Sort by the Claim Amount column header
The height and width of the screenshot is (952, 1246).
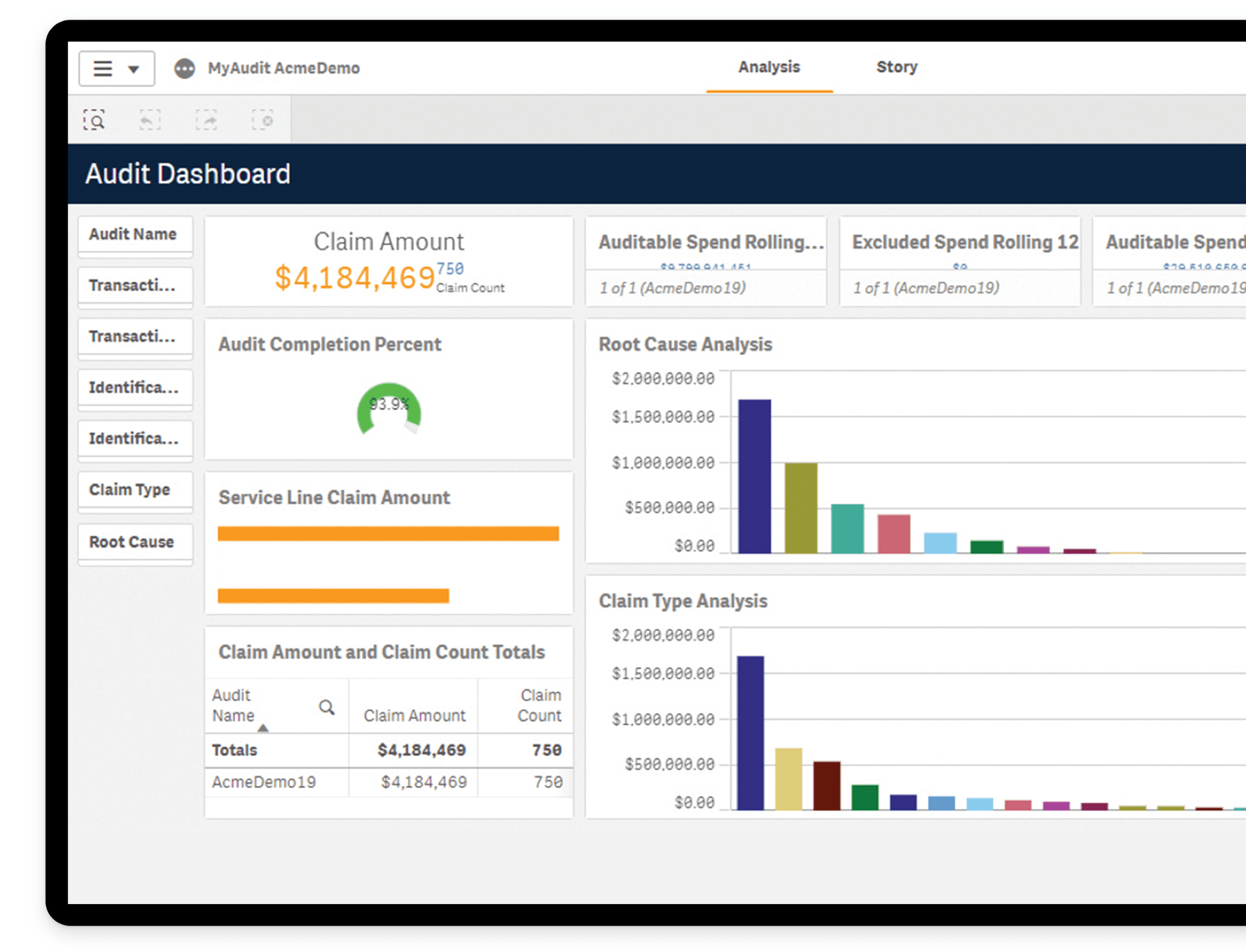point(414,715)
